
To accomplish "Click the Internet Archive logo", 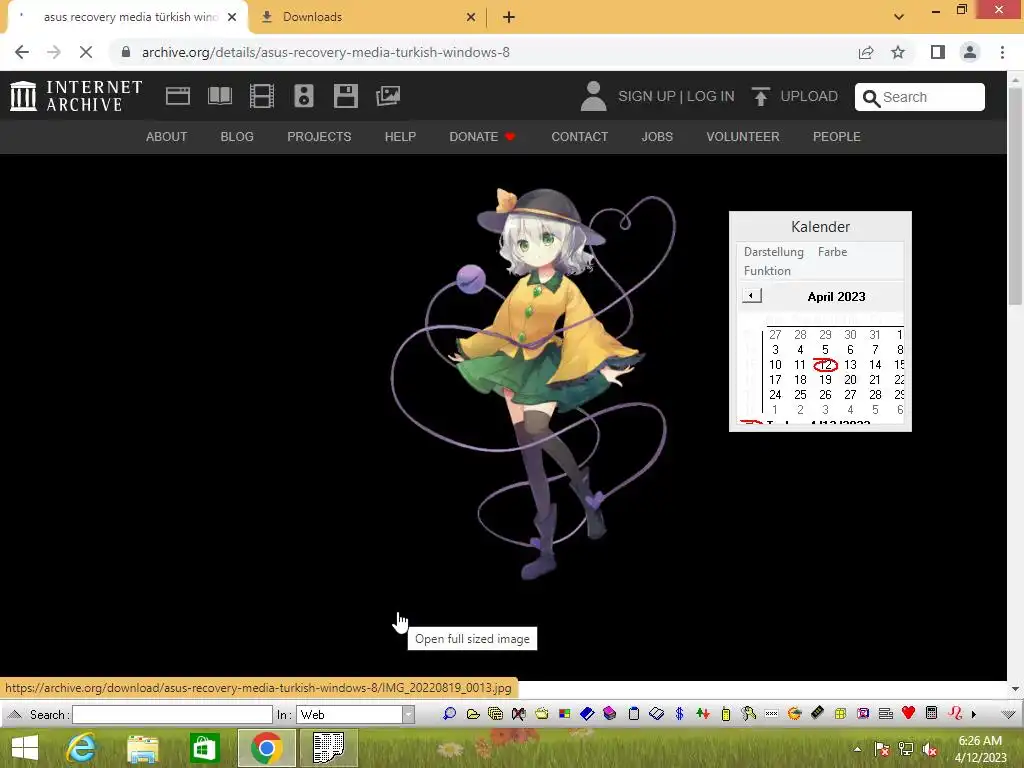I will pos(76,96).
